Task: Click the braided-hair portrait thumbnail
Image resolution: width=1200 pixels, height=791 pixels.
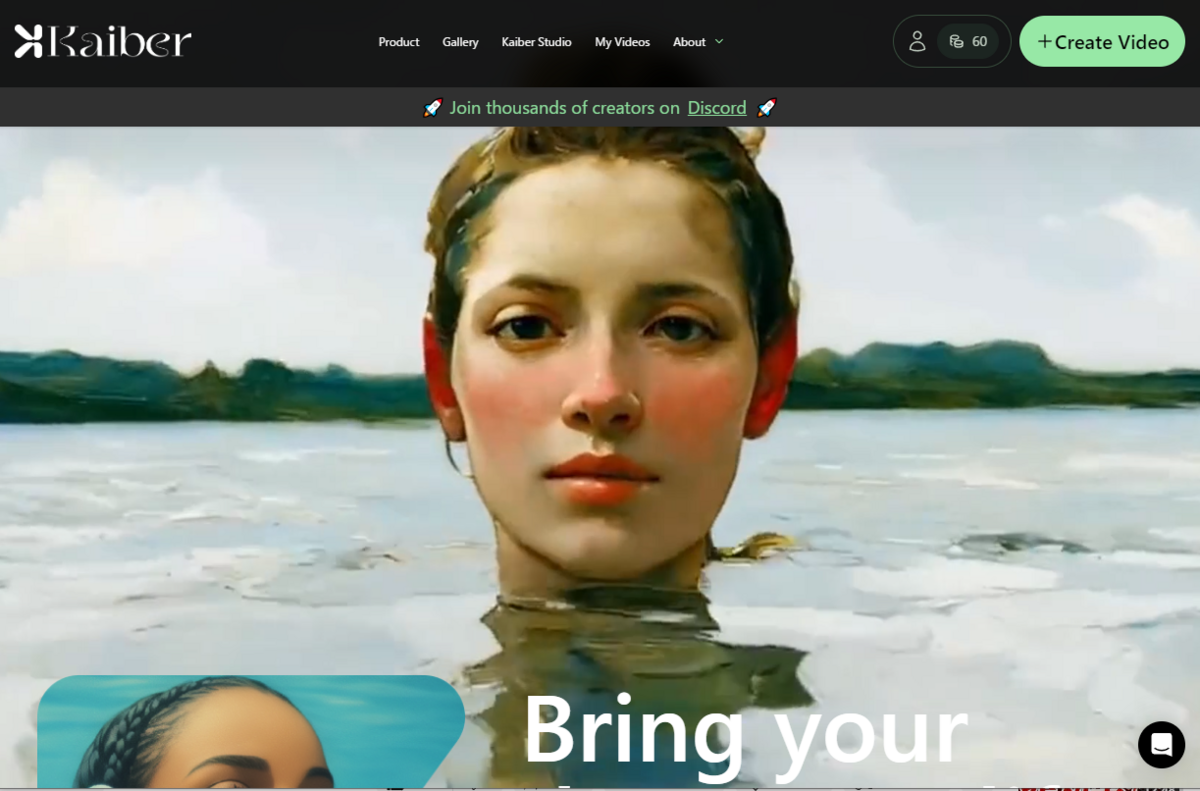Action: 251,732
